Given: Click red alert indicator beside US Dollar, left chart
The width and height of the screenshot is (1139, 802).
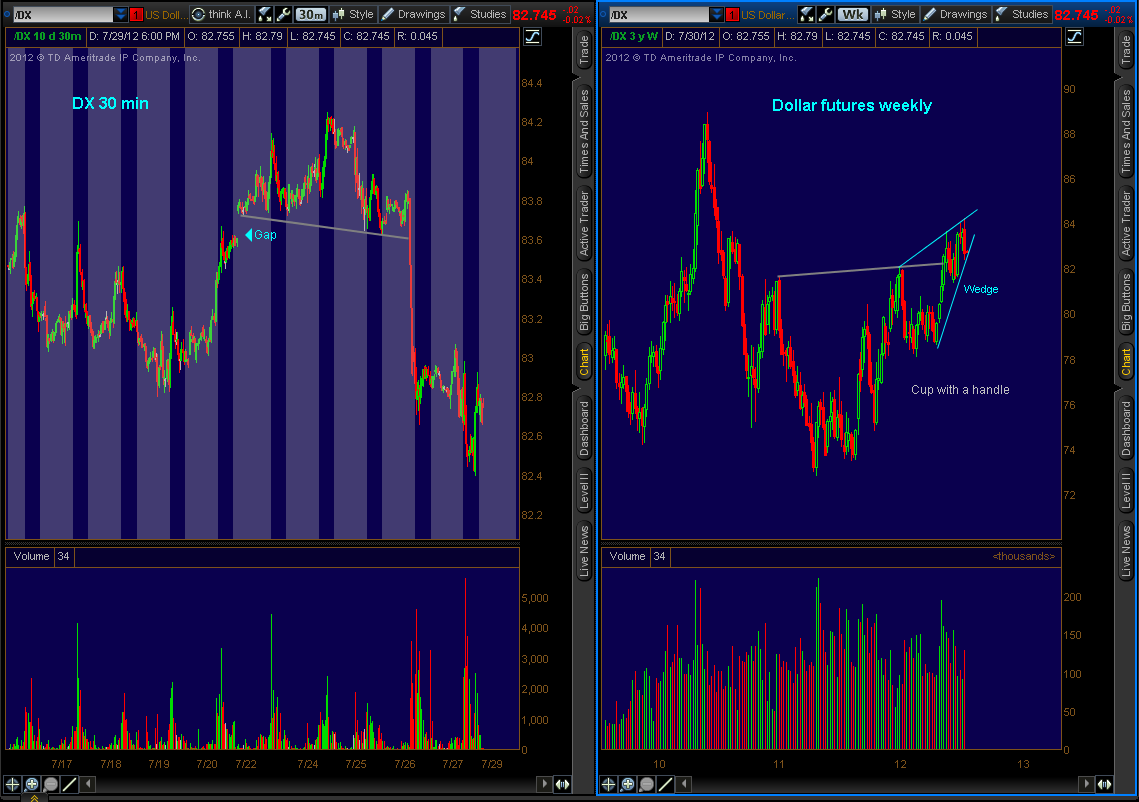Looking at the screenshot, I should (x=137, y=15).
